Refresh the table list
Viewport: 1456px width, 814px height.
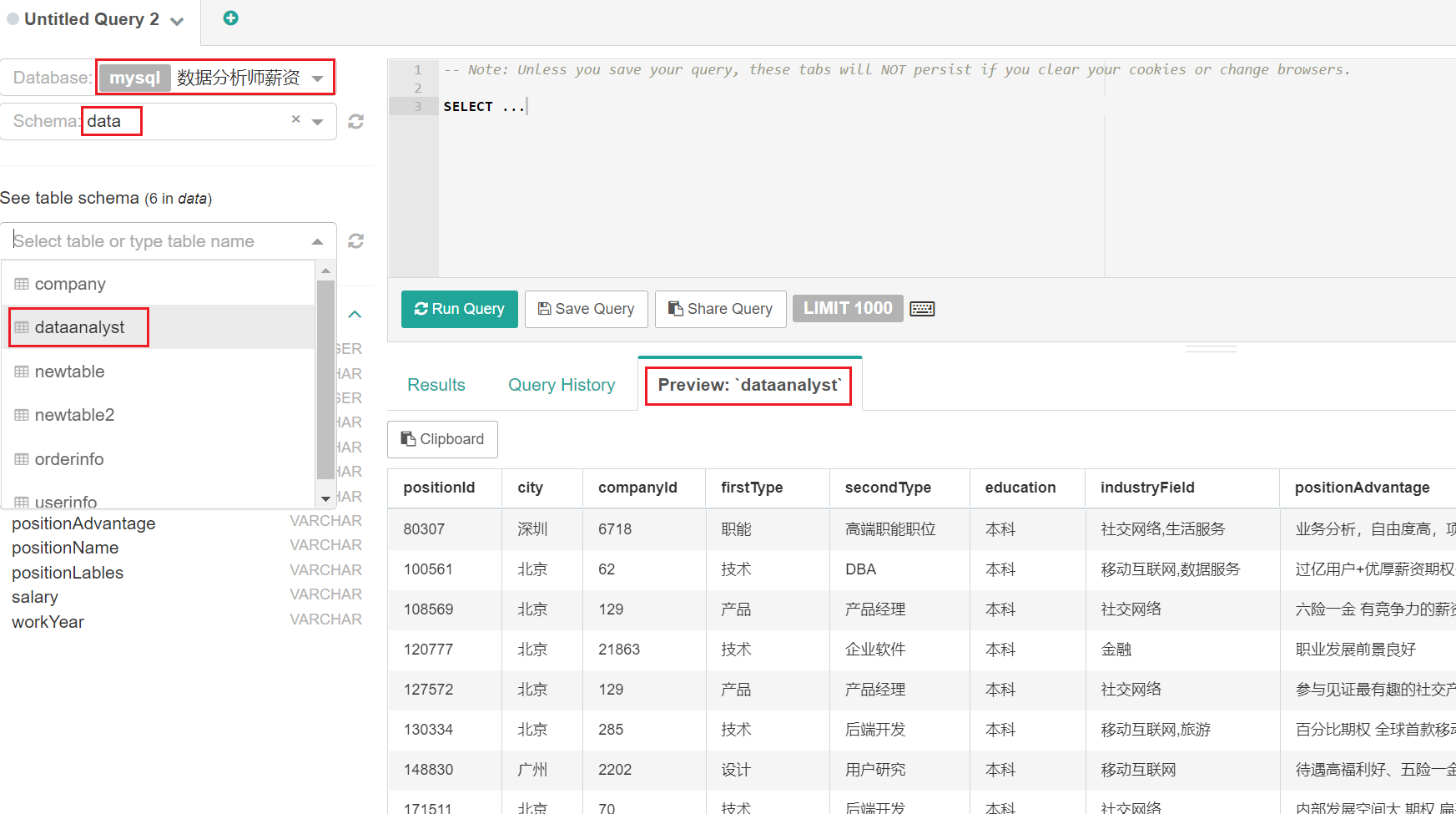tap(355, 240)
